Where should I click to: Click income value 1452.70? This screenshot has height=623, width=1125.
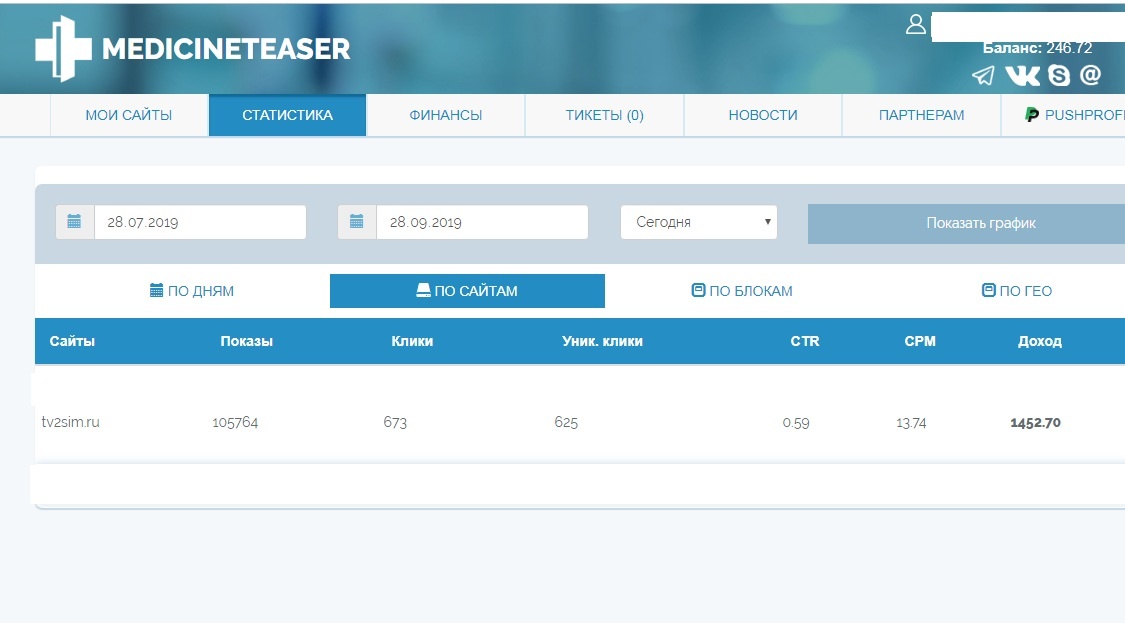[1035, 423]
